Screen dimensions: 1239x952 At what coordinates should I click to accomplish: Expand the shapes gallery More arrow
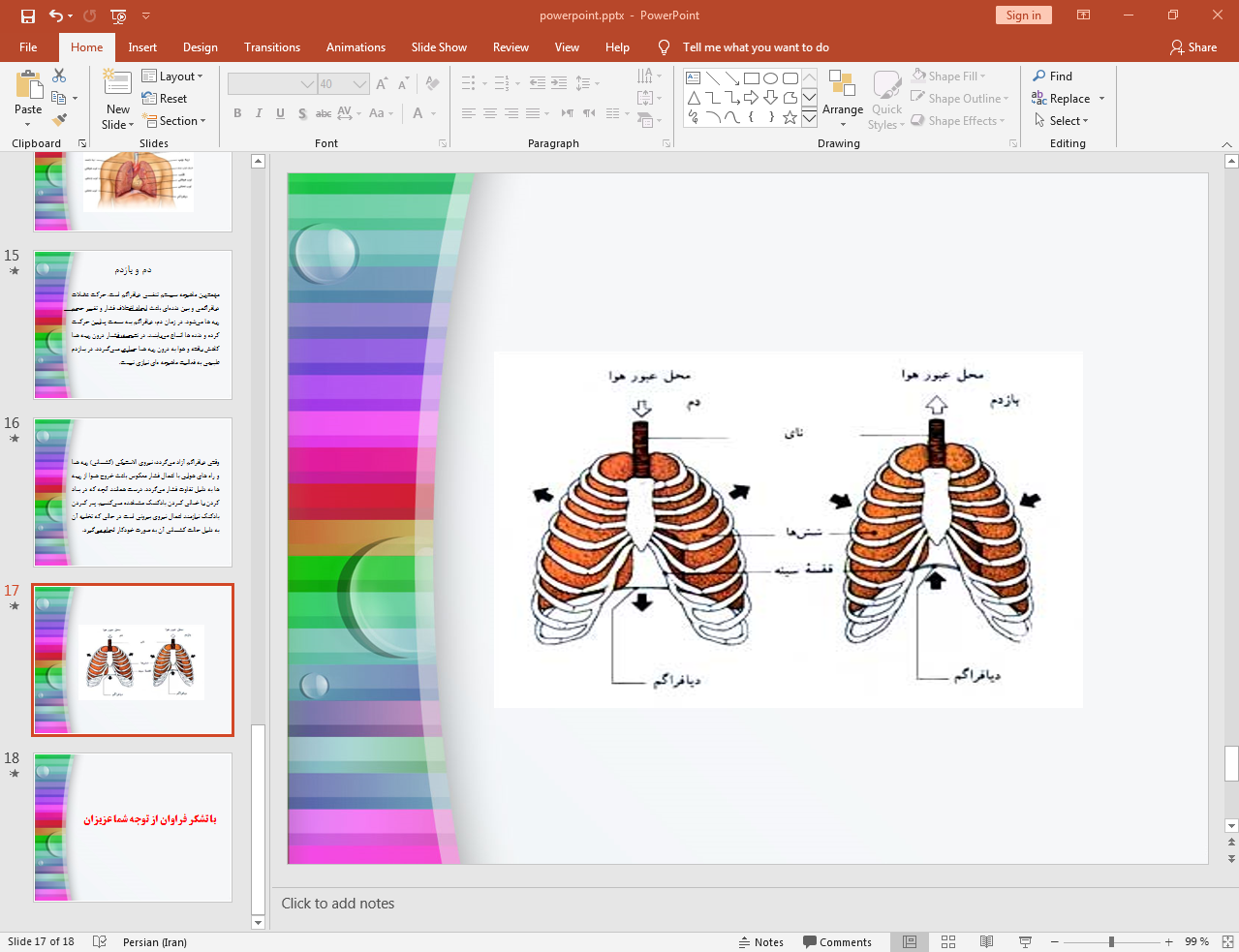(x=809, y=118)
